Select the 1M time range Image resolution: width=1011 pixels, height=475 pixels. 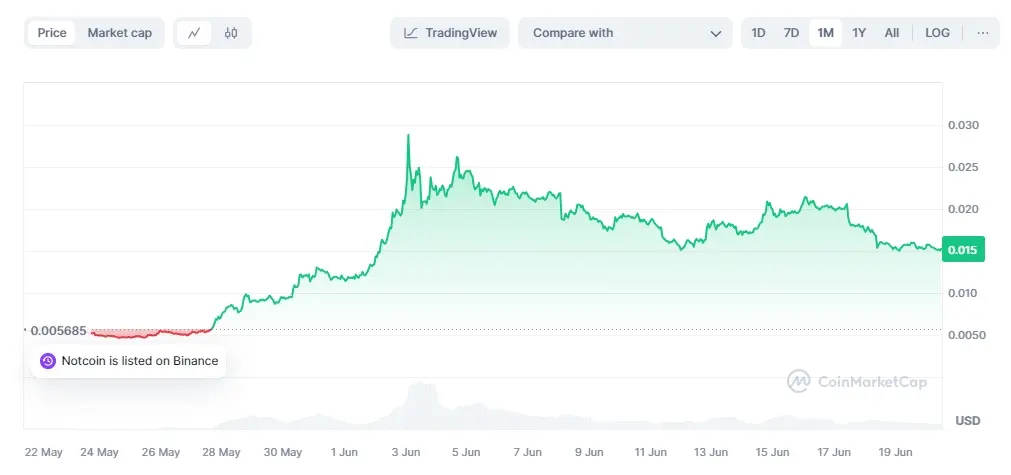tap(825, 33)
